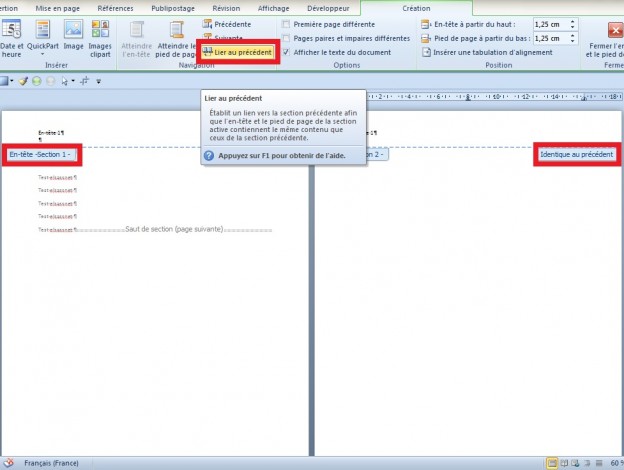Switch to Print Layout view icon
624x470 pixels.
[x=552, y=463]
